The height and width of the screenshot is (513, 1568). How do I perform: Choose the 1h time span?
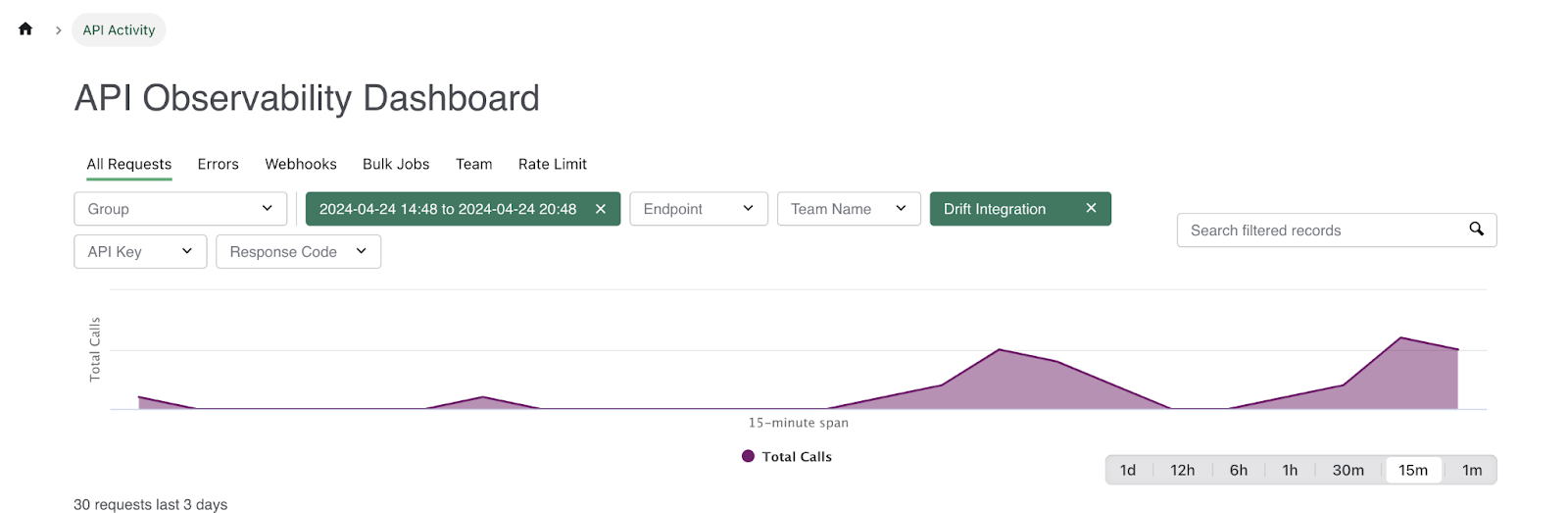[x=1290, y=471]
